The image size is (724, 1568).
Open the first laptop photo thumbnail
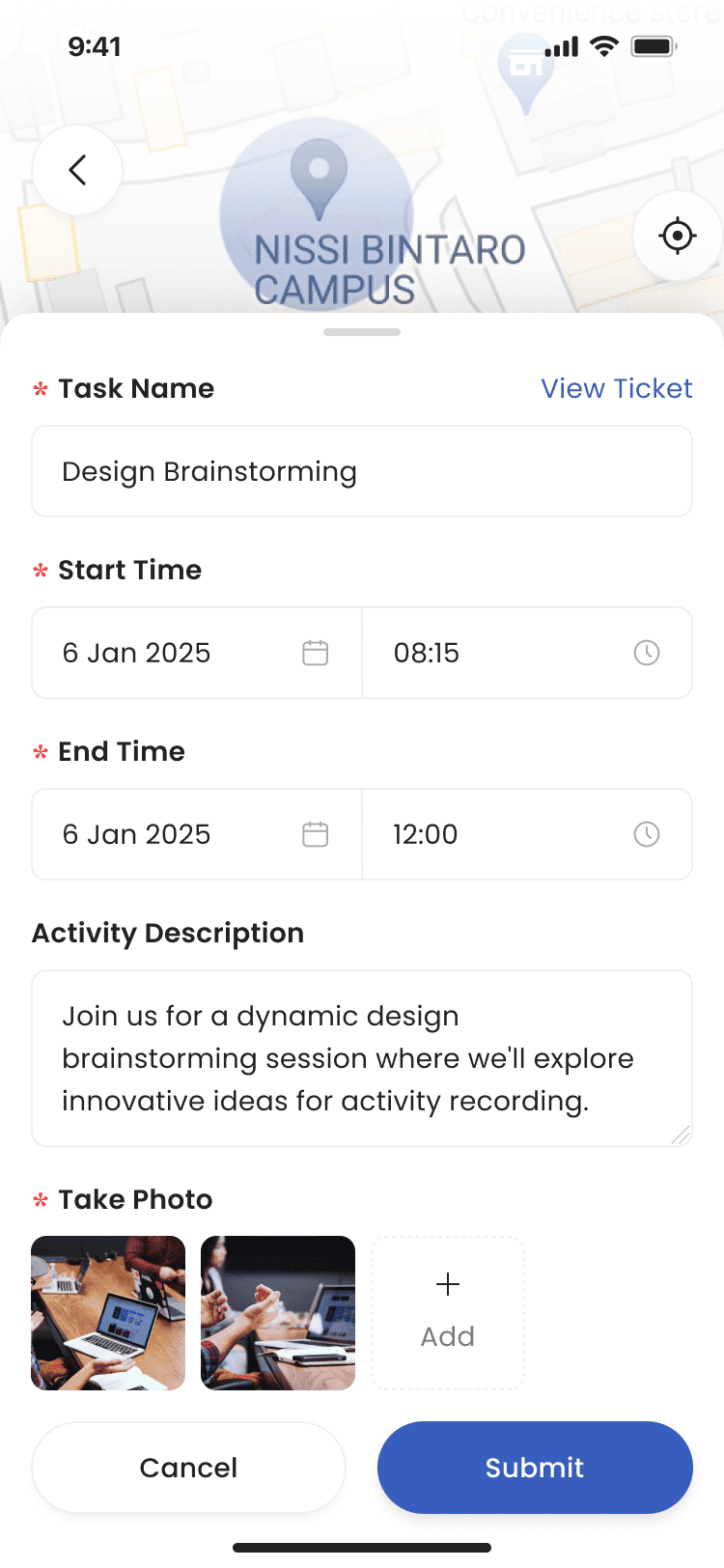[108, 1313]
